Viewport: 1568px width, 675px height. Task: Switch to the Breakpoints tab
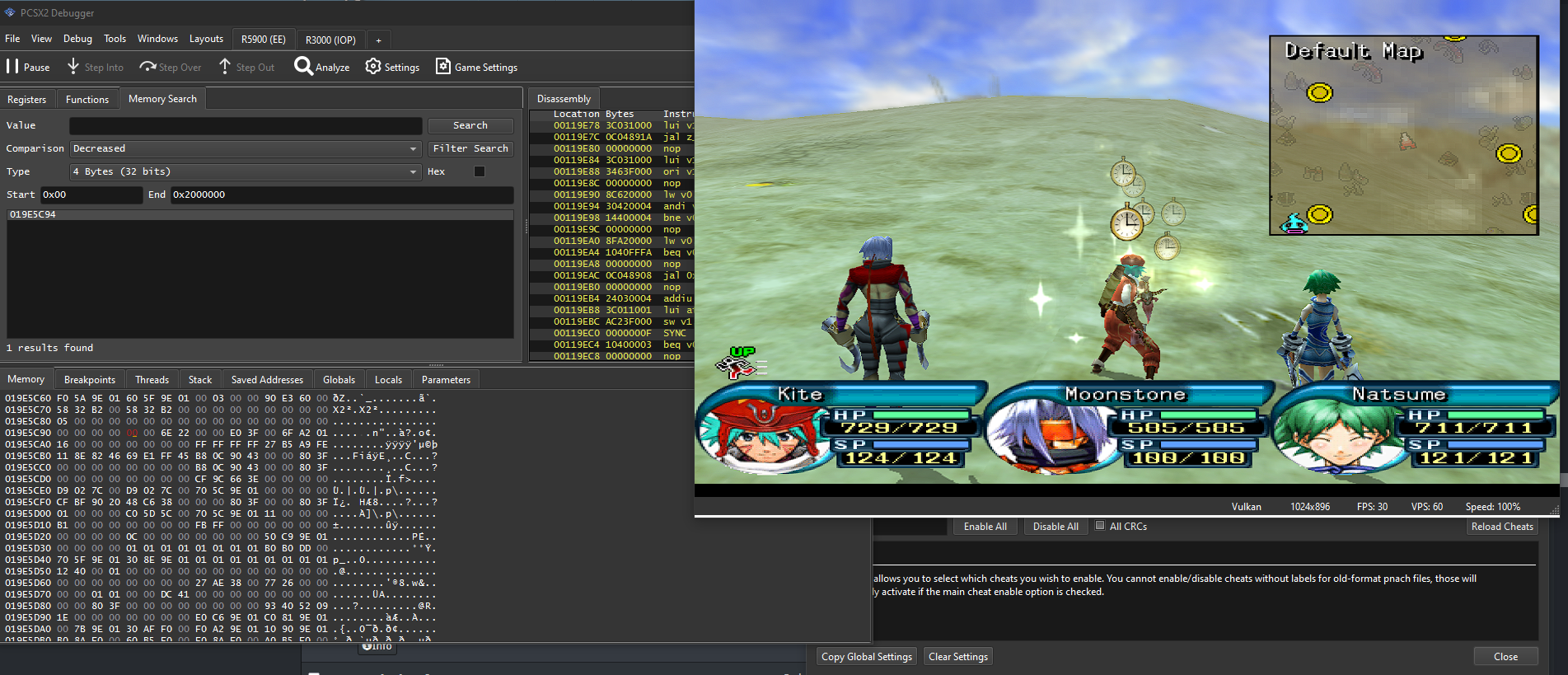[90, 379]
